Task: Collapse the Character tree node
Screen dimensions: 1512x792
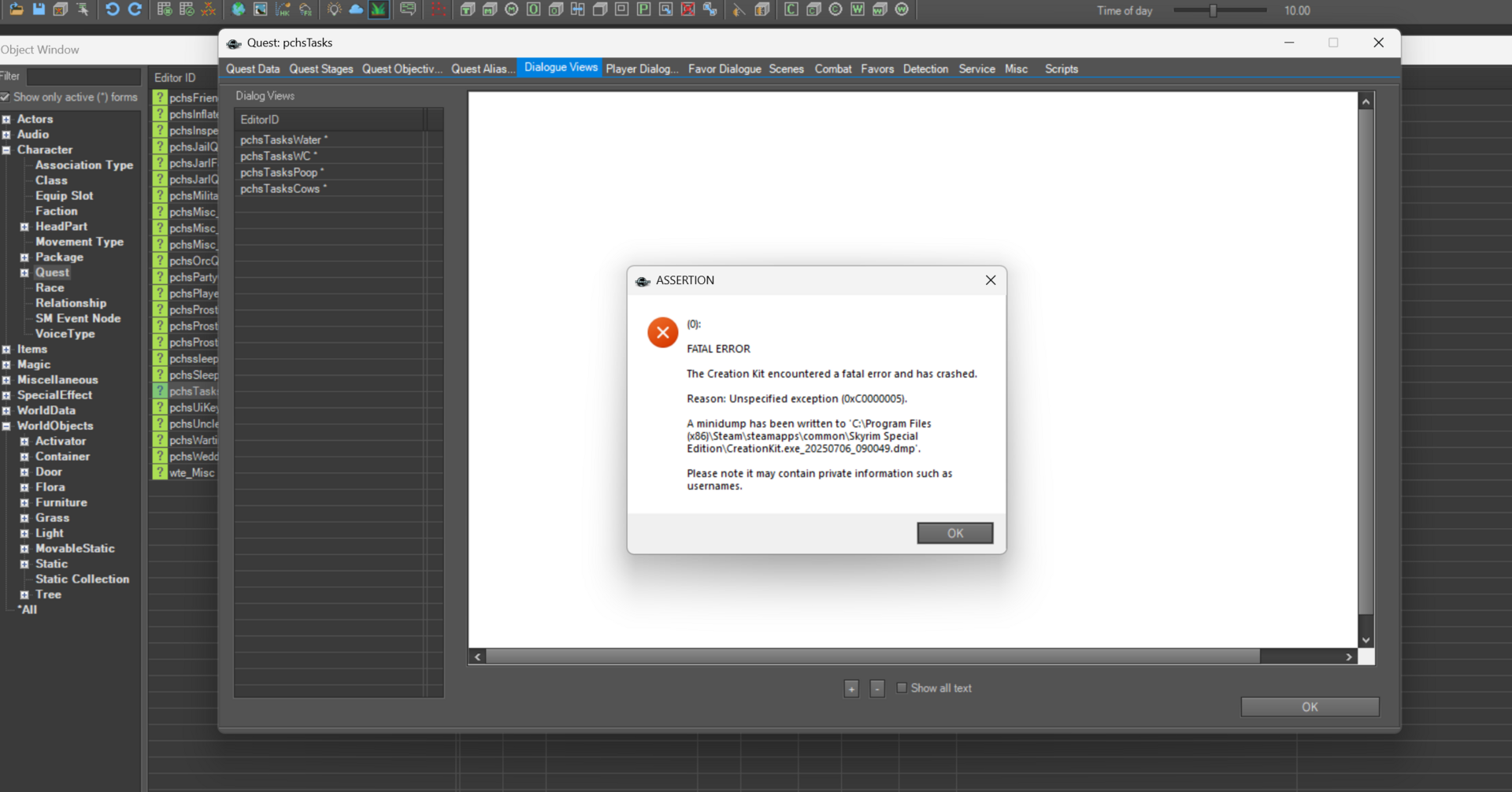Action: tap(6, 150)
